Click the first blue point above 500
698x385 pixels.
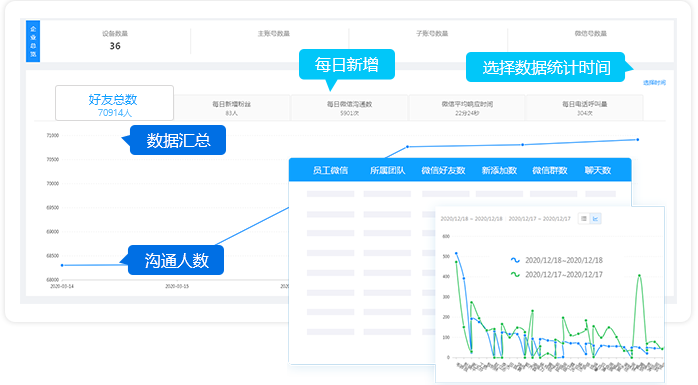coord(456,253)
